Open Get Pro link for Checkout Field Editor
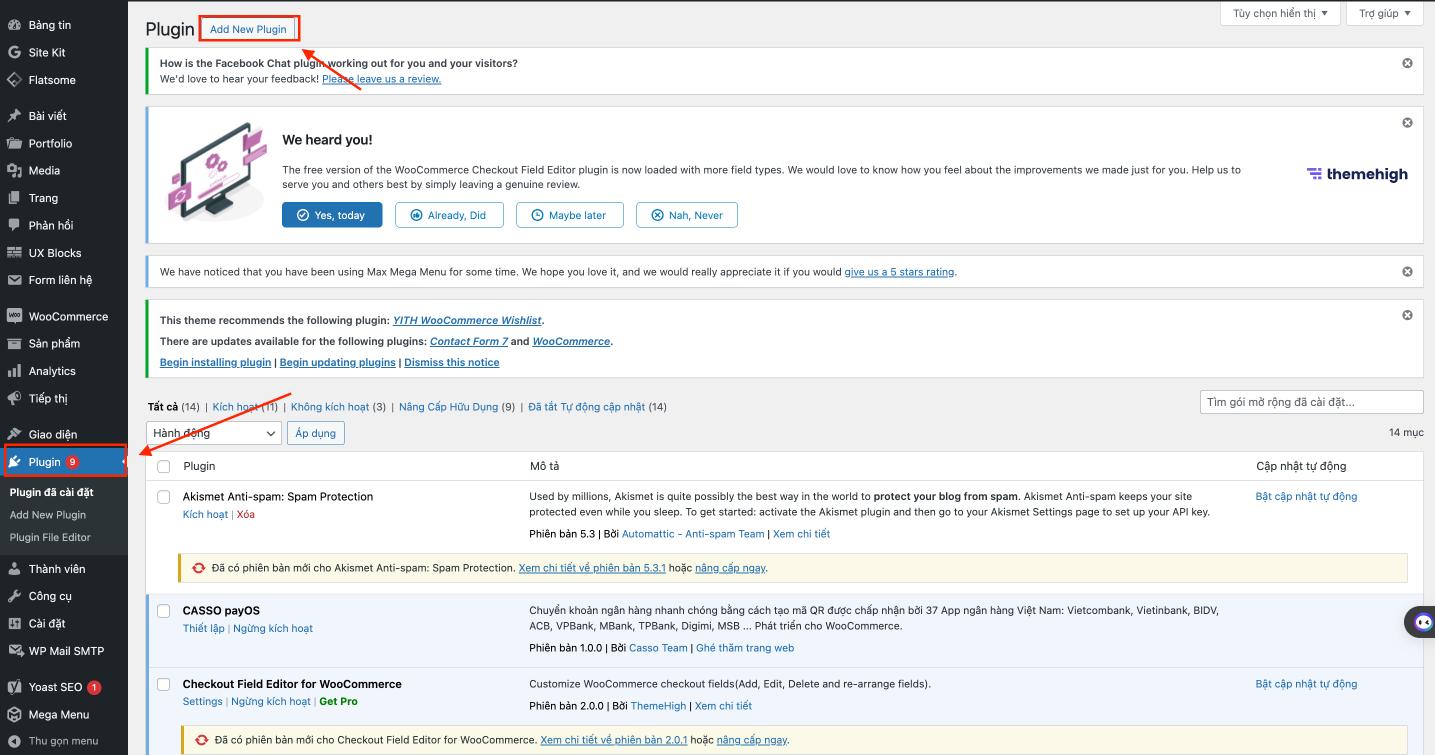 tap(338, 701)
